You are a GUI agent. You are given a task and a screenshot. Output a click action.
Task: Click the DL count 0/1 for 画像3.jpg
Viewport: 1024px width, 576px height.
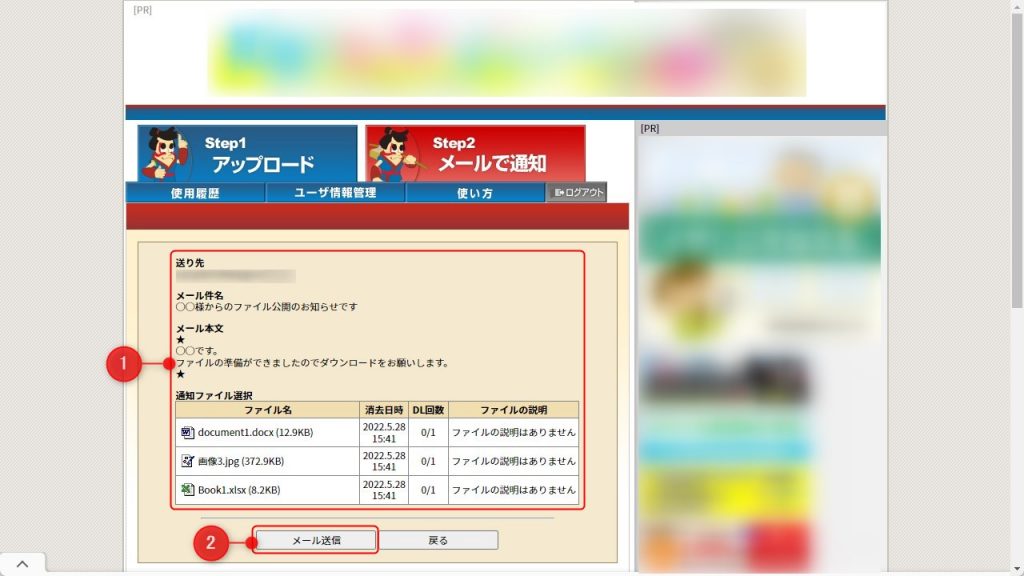pos(428,461)
